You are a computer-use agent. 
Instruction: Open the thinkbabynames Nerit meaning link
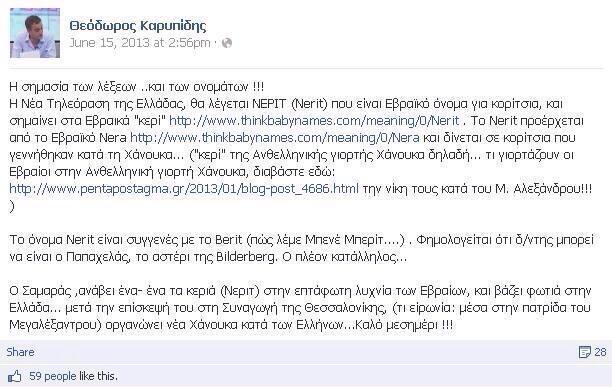point(314,121)
